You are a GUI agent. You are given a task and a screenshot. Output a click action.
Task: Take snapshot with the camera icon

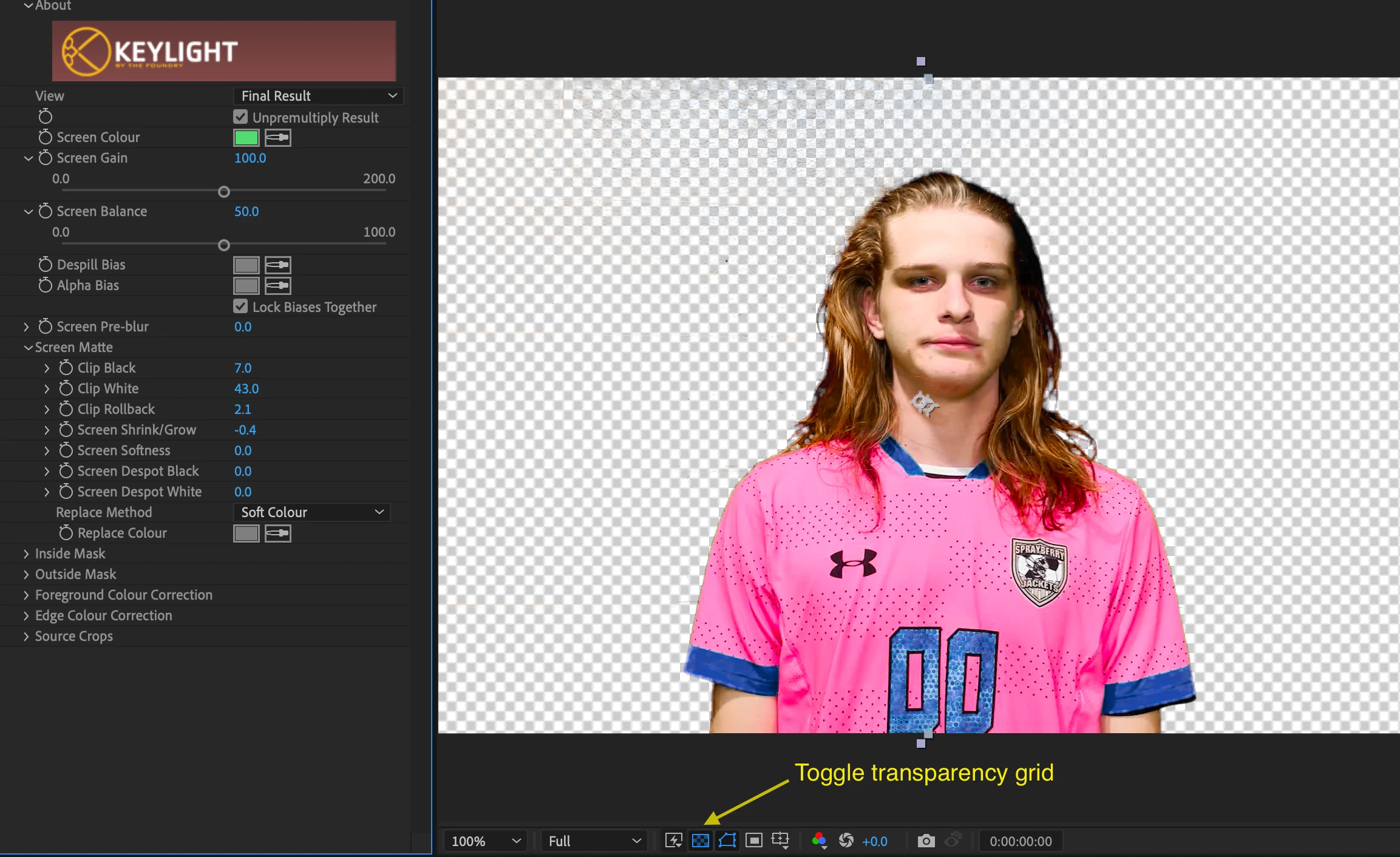[x=926, y=841]
